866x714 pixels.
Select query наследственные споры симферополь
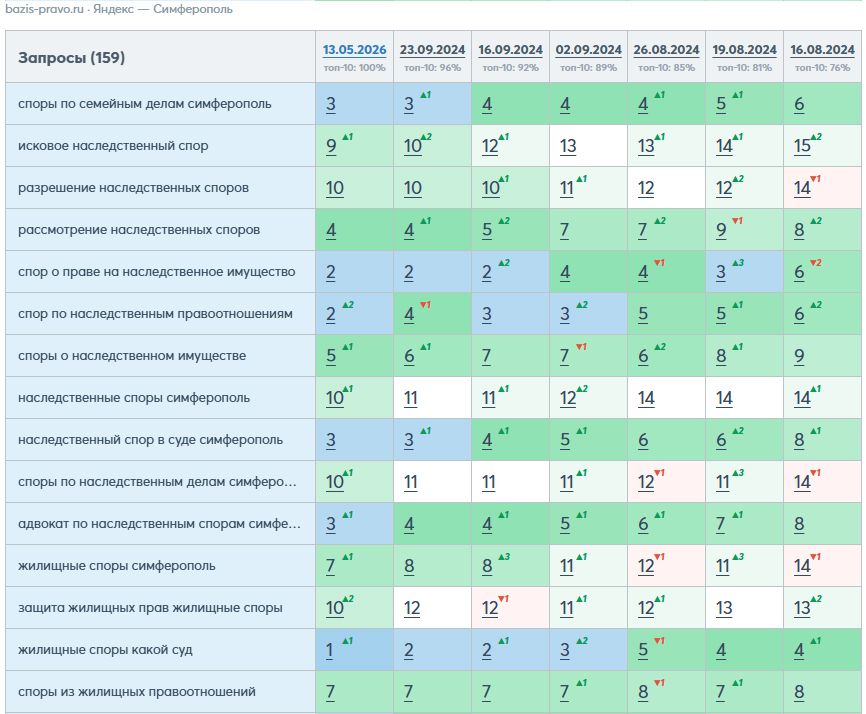point(134,398)
